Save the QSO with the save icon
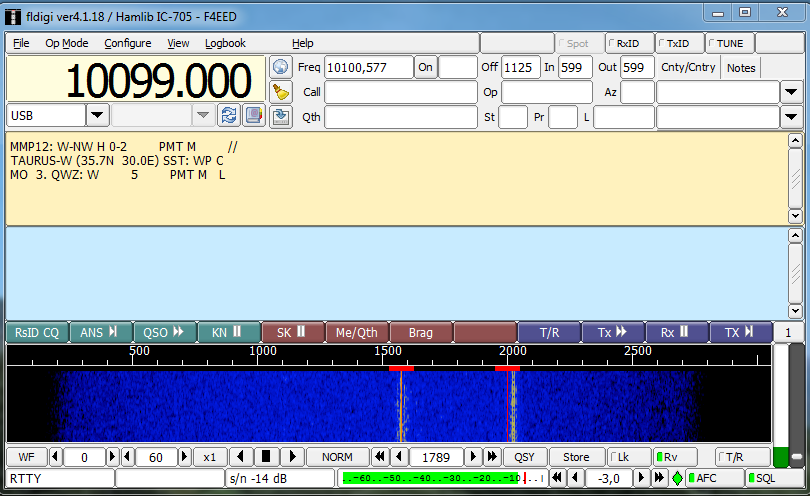Screen dimensions: 810x496 pyautogui.click(x=281, y=117)
